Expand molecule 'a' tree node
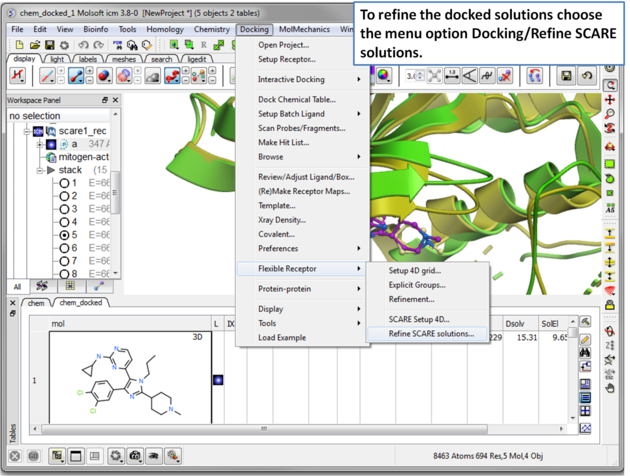This screenshot has height=476, width=630. pos(40,144)
